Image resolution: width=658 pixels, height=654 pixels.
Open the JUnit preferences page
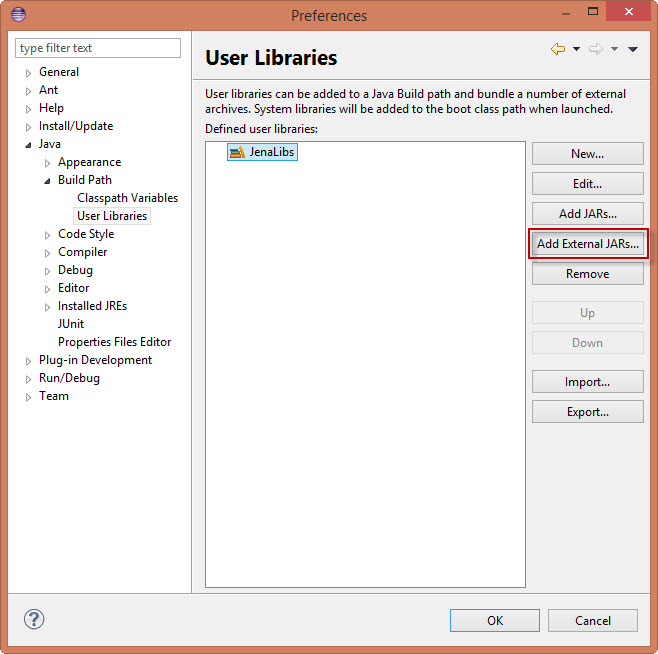71,324
